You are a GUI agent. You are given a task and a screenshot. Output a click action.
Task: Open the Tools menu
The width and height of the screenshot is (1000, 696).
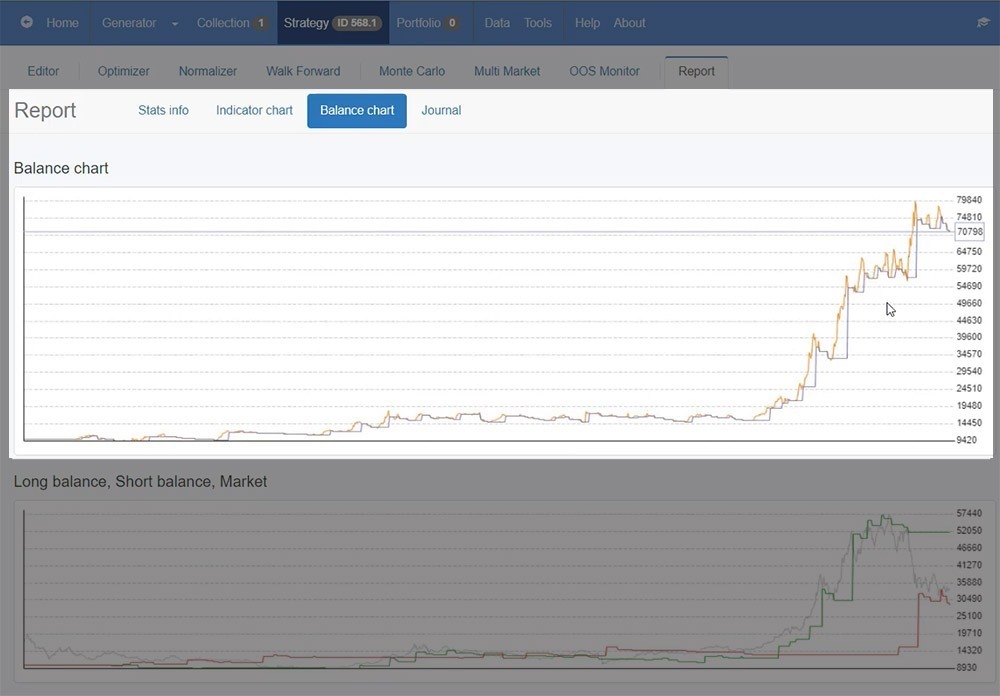pyautogui.click(x=538, y=22)
